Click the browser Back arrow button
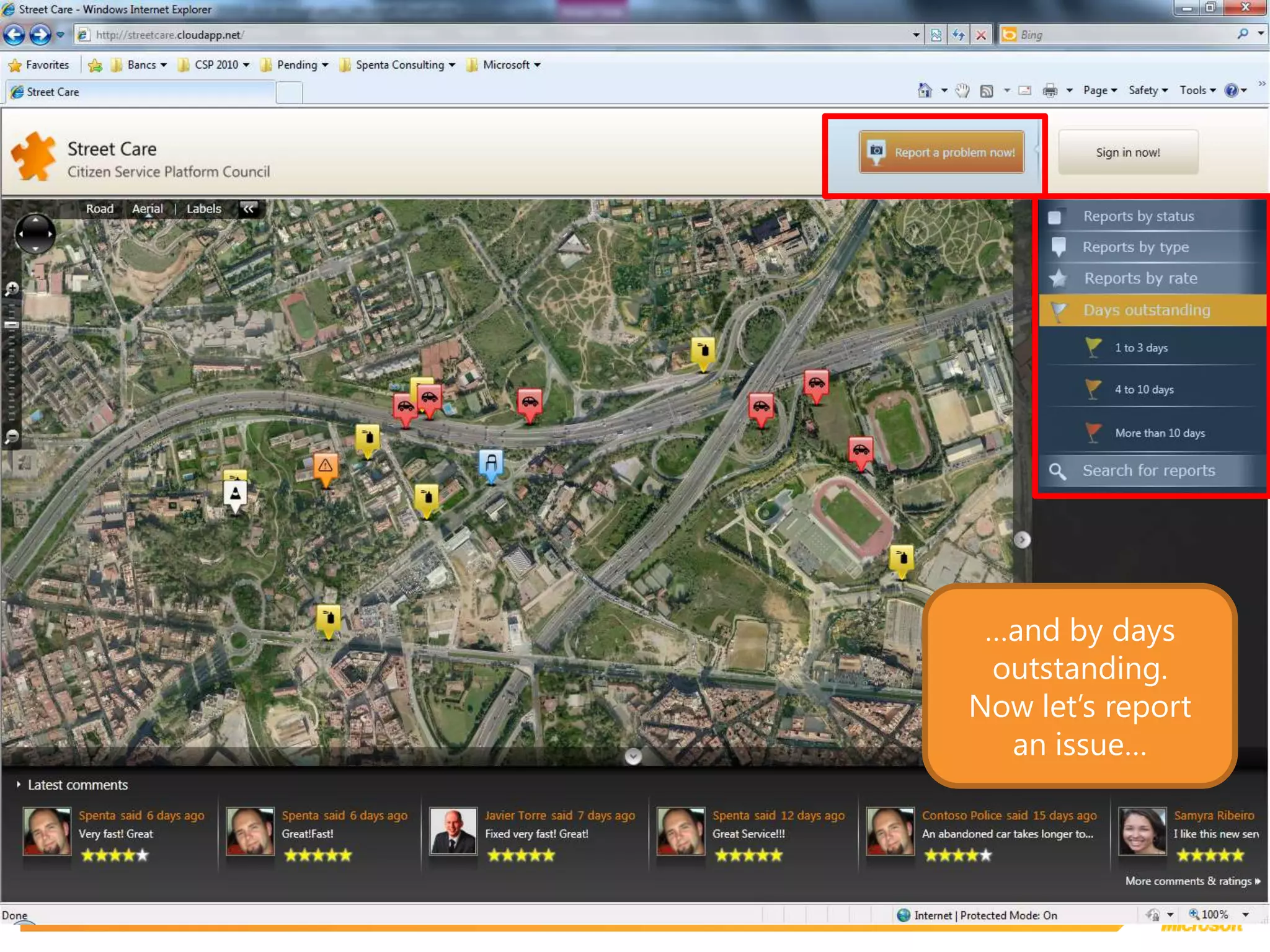This screenshot has height=952, width=1270. [14, 35]
